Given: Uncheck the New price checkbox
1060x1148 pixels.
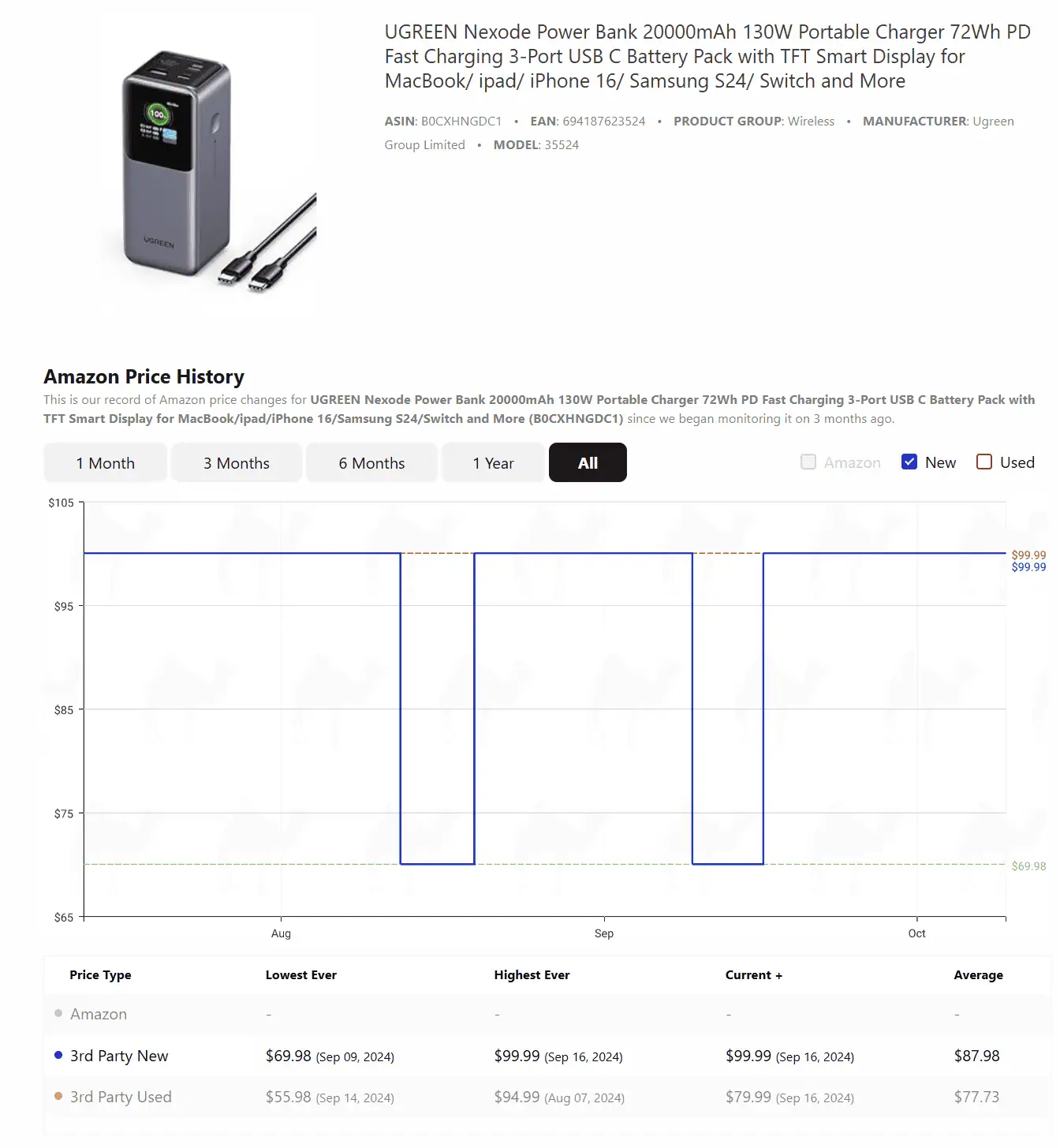Looking at the screenshot, I should (909, 462).
